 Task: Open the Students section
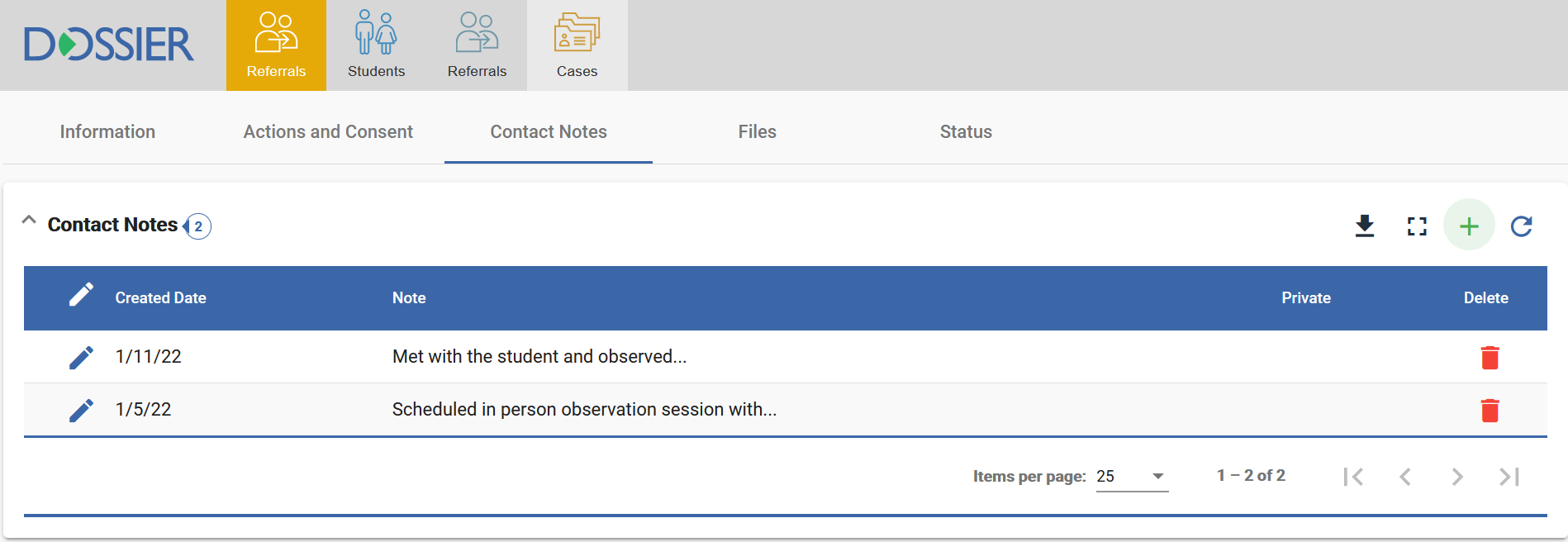click(376, 45)
